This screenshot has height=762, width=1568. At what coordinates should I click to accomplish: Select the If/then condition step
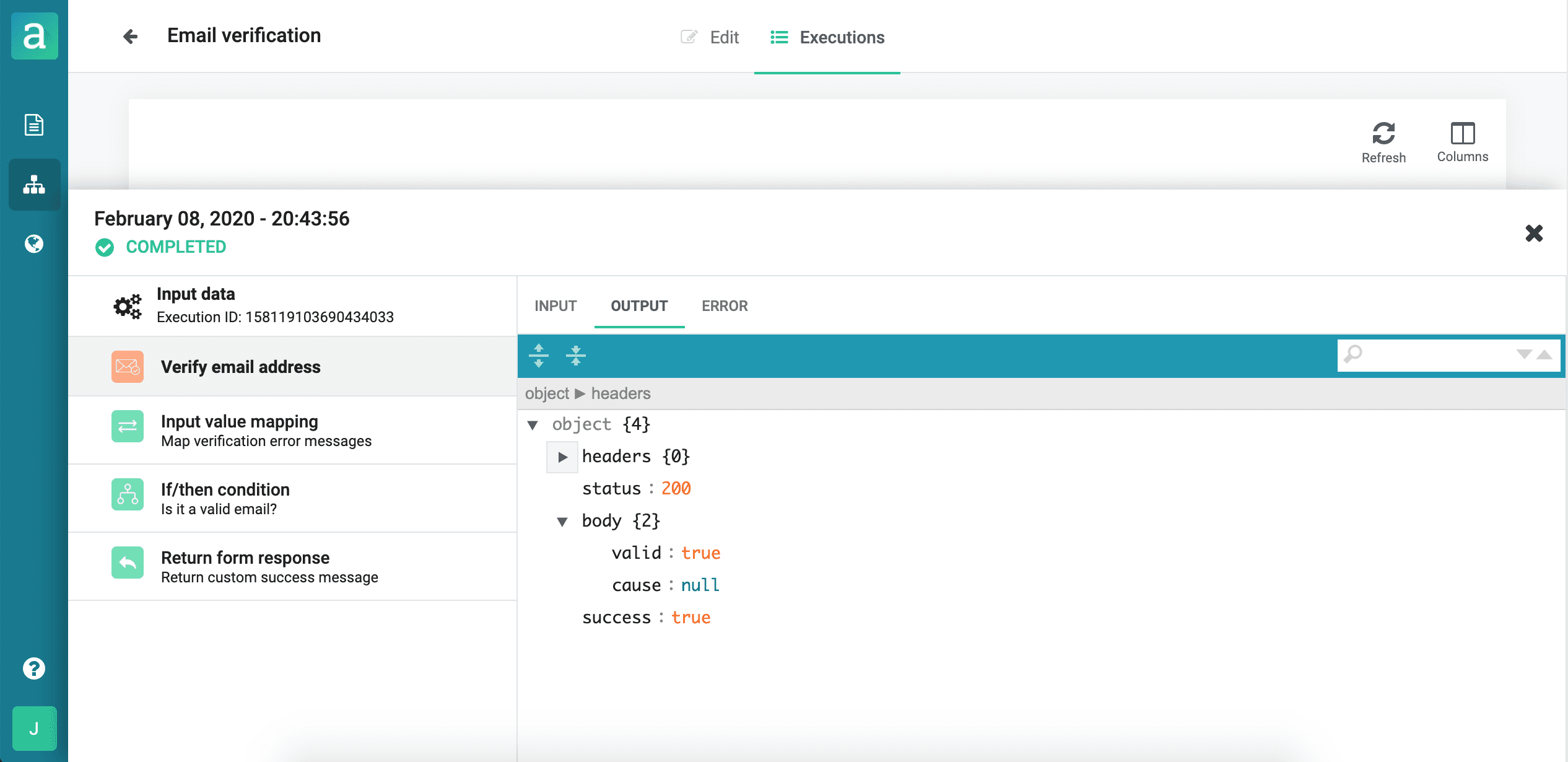click(292, 499)
